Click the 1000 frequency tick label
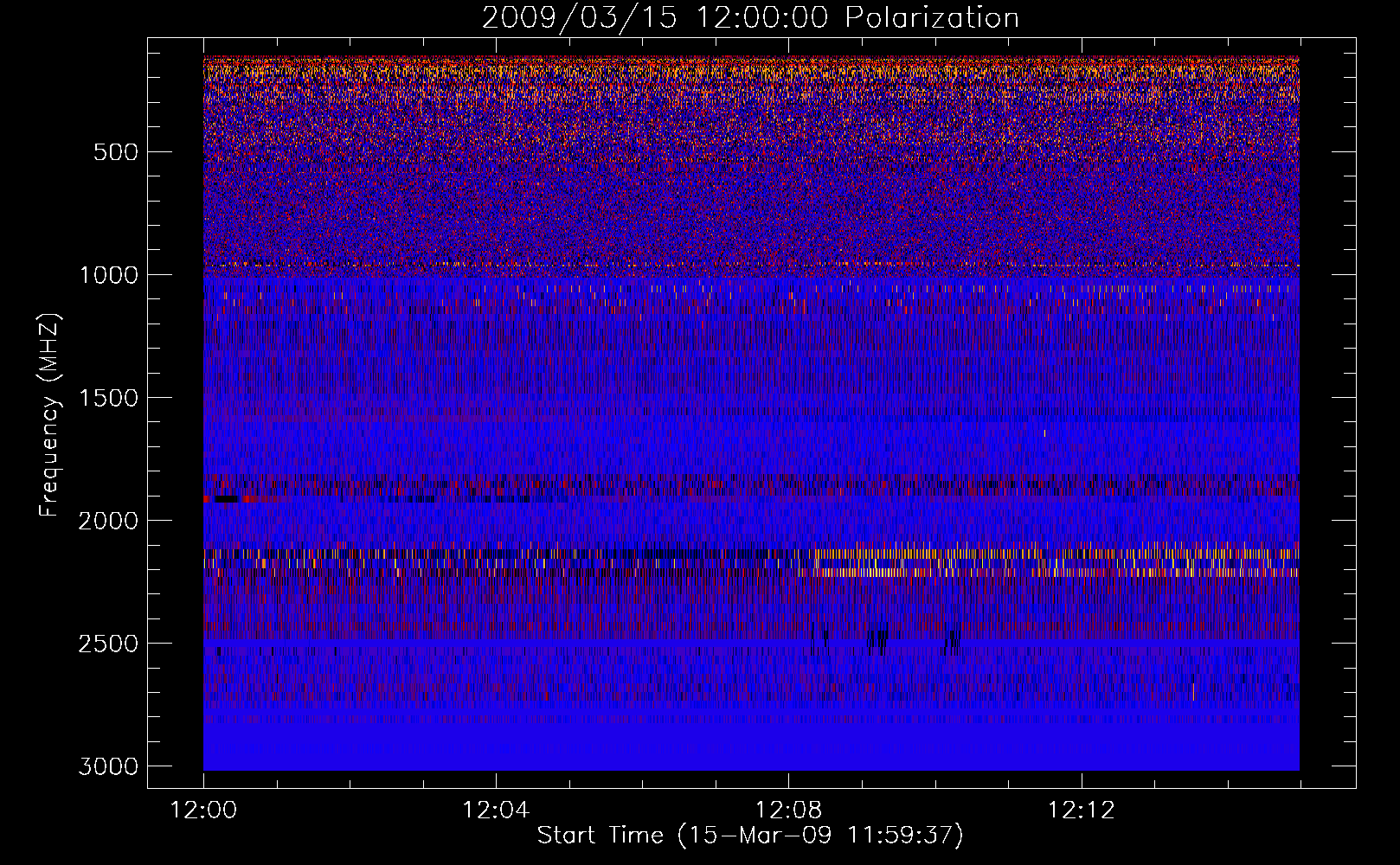The height and width of the screenshot is (865, 1400). [x=108, y=275]
